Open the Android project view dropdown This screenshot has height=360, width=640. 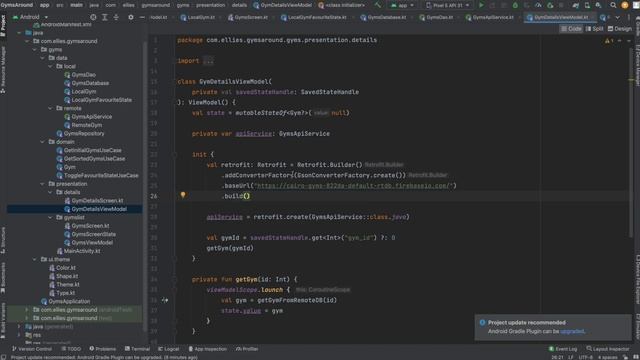(x=30, y=17)
